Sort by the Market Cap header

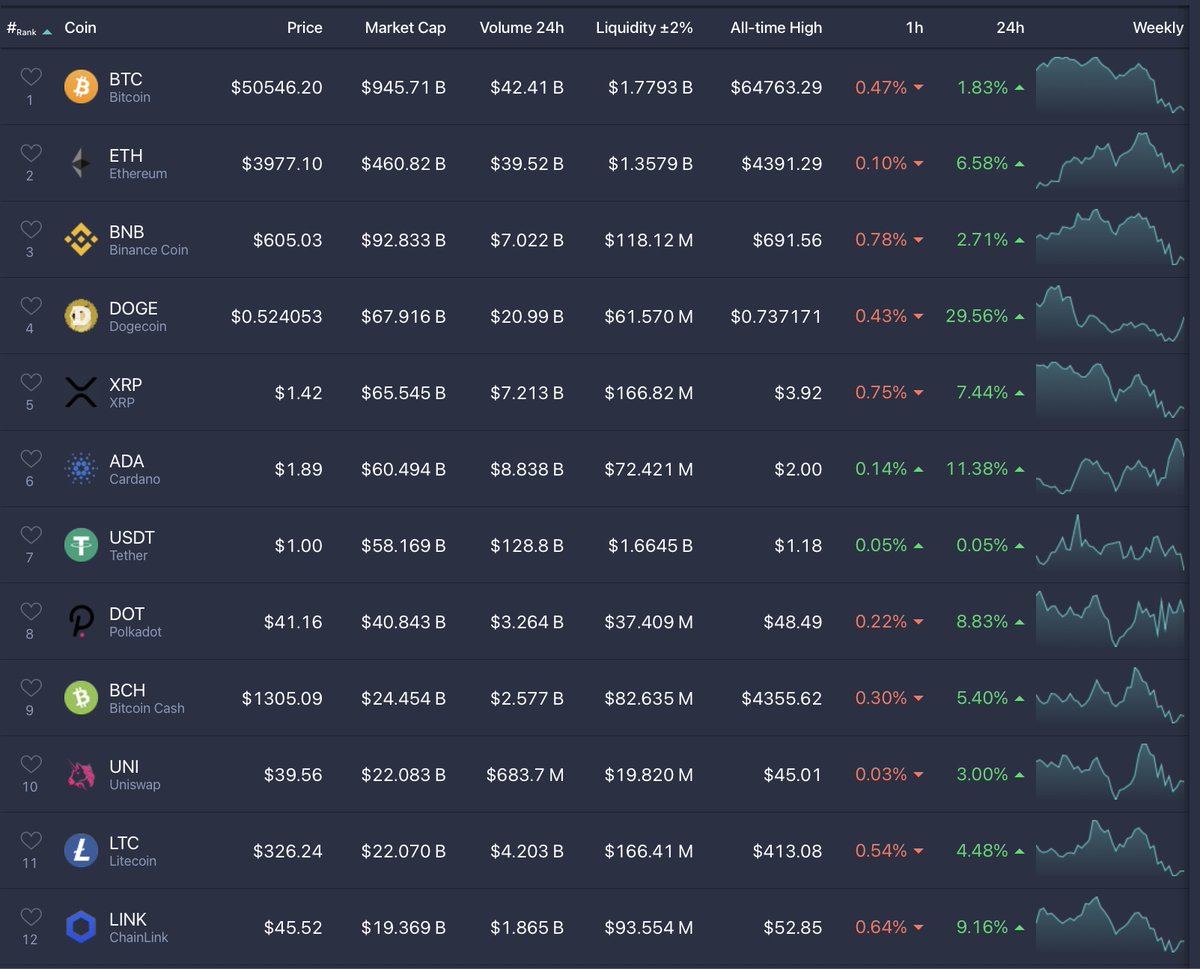point(405,27)
